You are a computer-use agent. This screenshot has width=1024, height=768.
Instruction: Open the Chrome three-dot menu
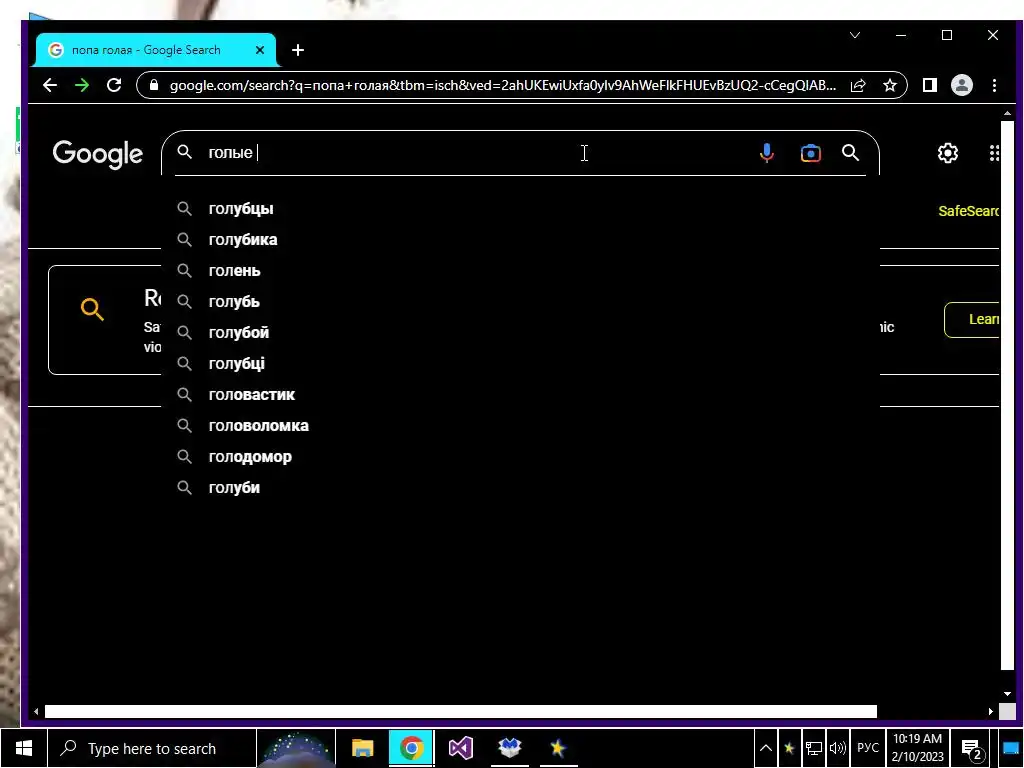(x=994, y=85)
